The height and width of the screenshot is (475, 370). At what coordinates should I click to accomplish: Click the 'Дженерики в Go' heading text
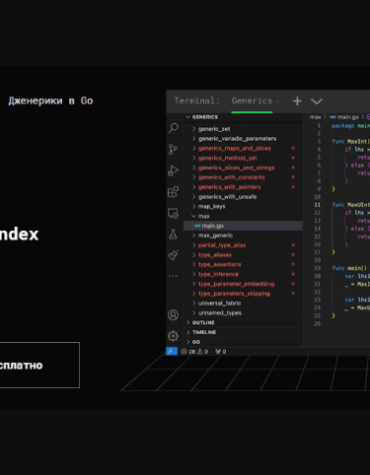[51, 101]
